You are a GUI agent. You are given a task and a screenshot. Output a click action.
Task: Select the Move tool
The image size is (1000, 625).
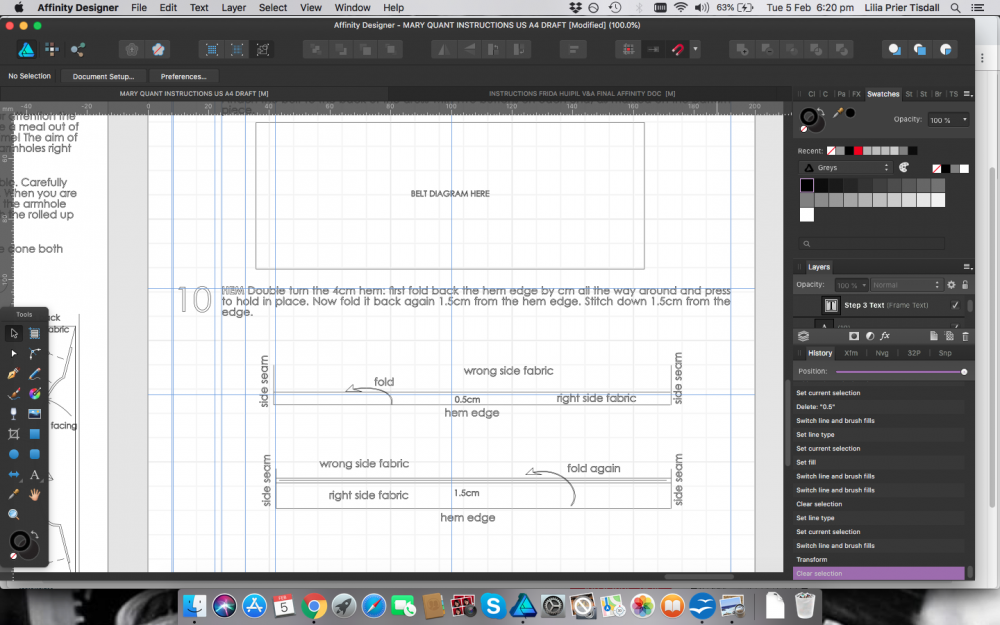[13, 333]
